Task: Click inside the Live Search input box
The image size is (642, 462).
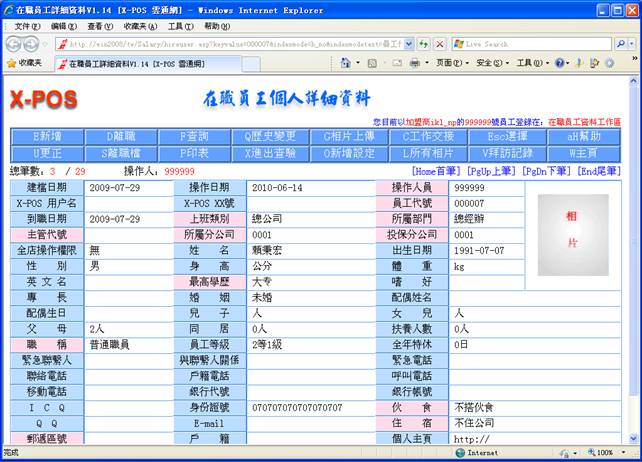Action: point(530,44)
